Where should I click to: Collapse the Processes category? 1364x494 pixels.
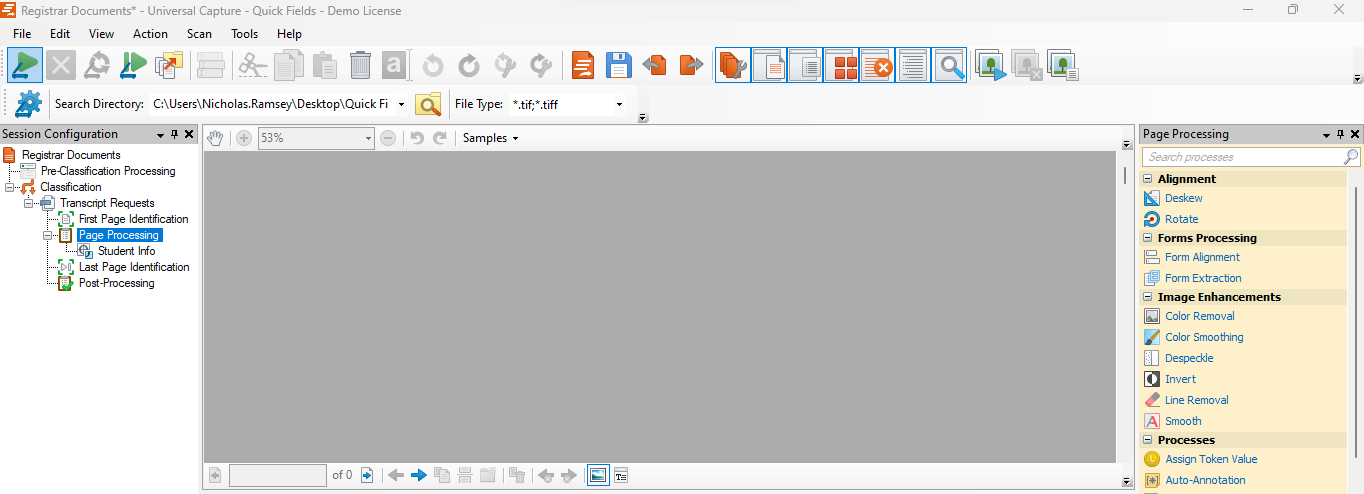click(x=1148, y=440)
